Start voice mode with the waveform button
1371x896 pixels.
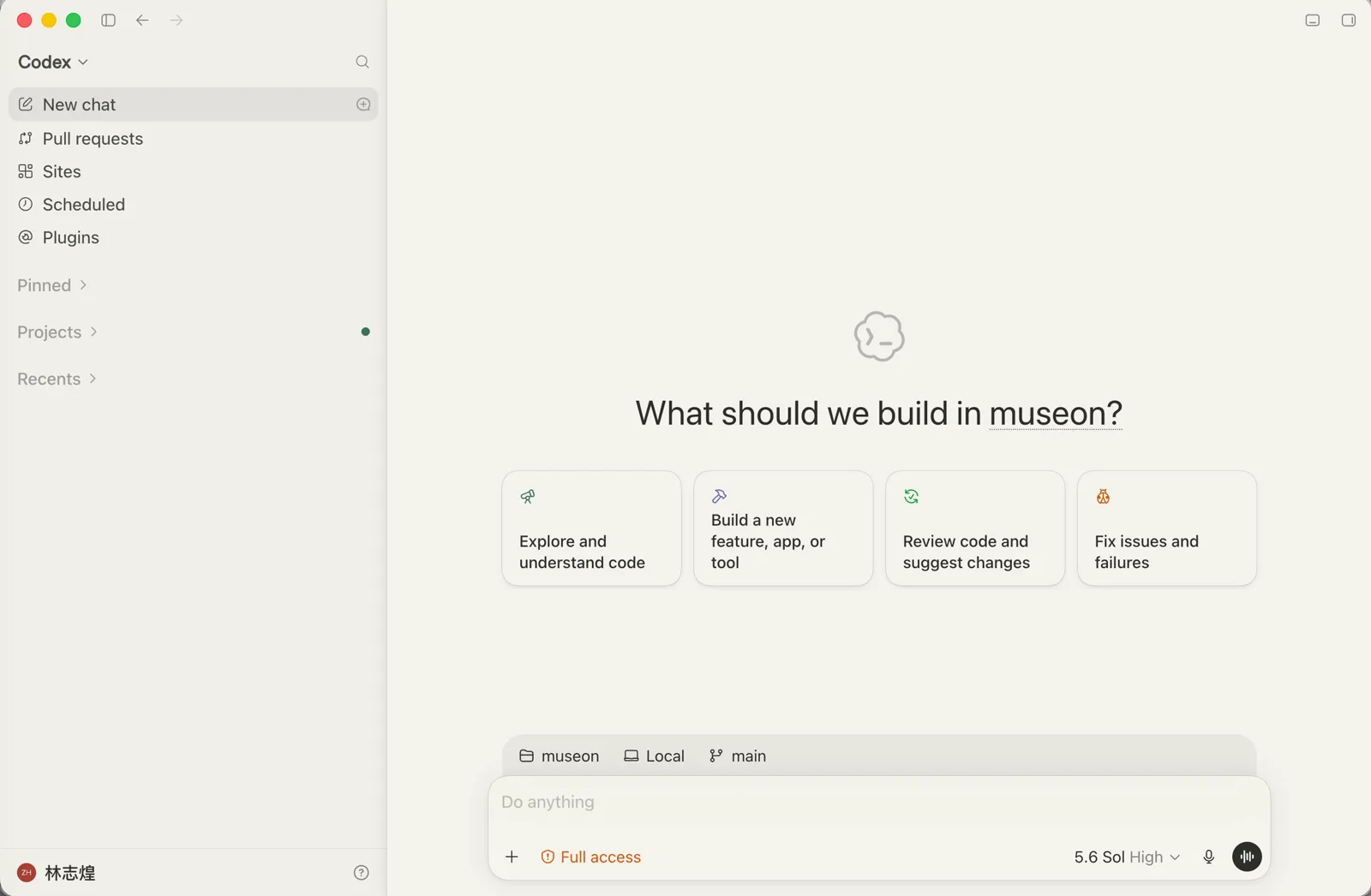1247,857
